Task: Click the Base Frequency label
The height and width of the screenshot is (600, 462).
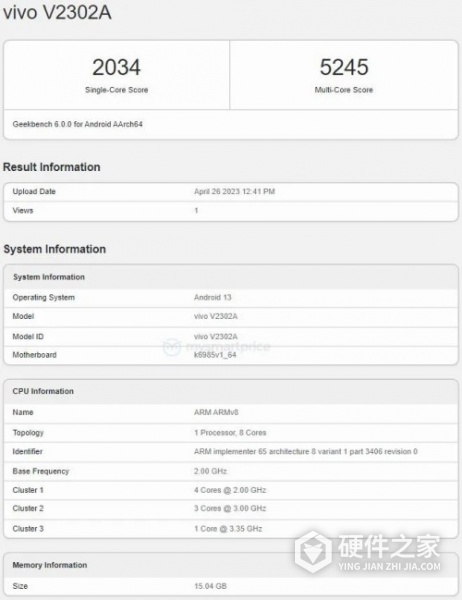Action: [41, 471]
